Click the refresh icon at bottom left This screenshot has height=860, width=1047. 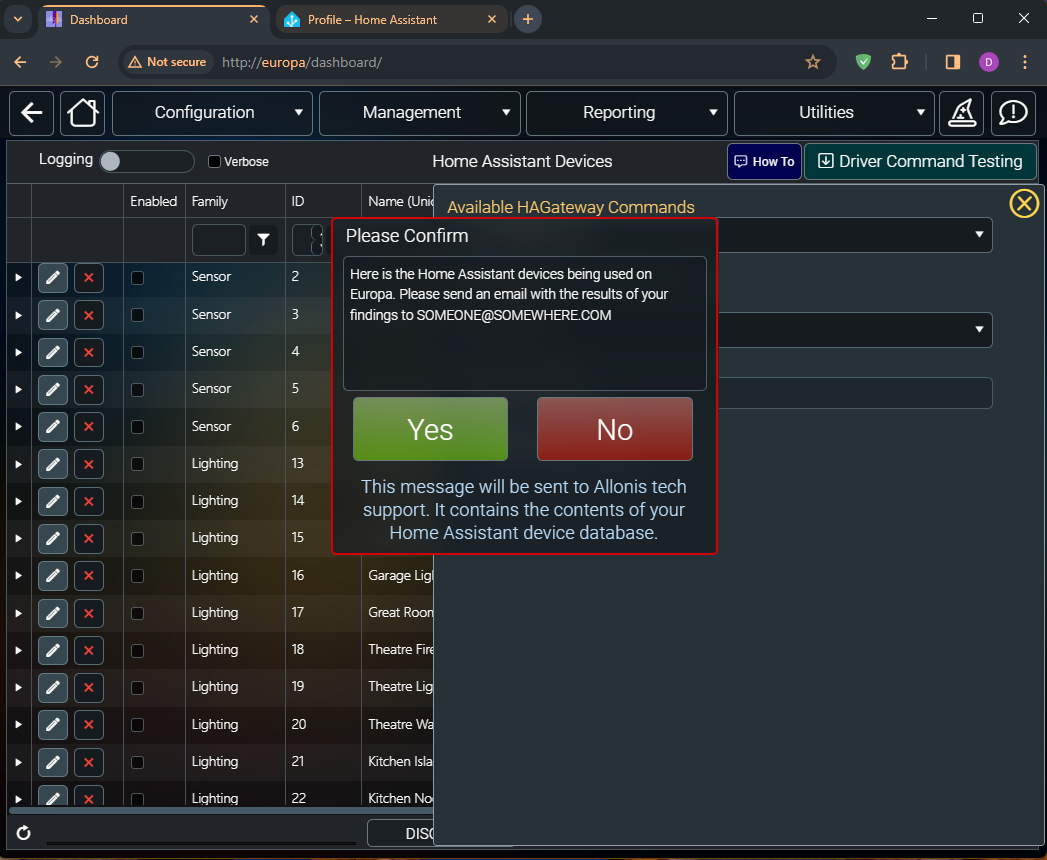click(23, 833)
